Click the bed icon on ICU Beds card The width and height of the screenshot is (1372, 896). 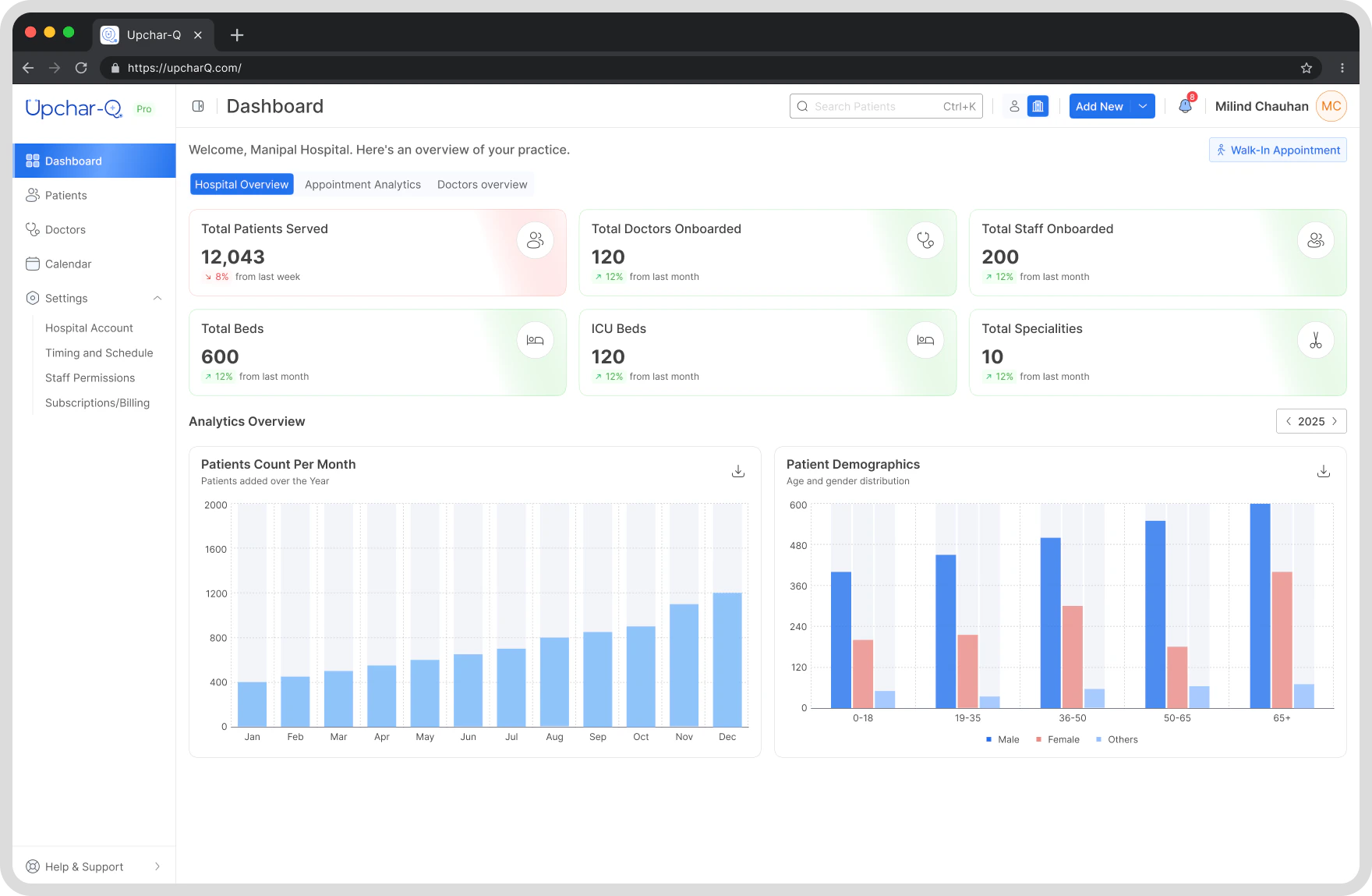pyautogui.click(x=925, y=340)
